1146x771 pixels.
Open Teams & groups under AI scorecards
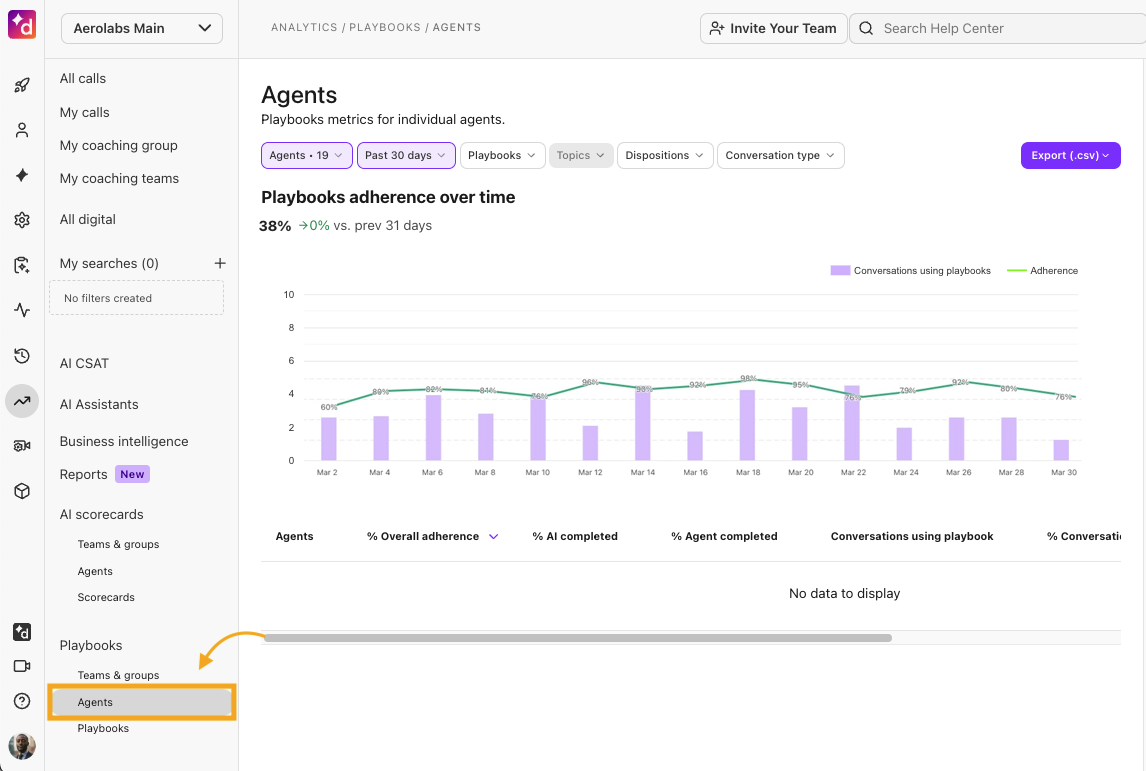click(x=118, y=544)
